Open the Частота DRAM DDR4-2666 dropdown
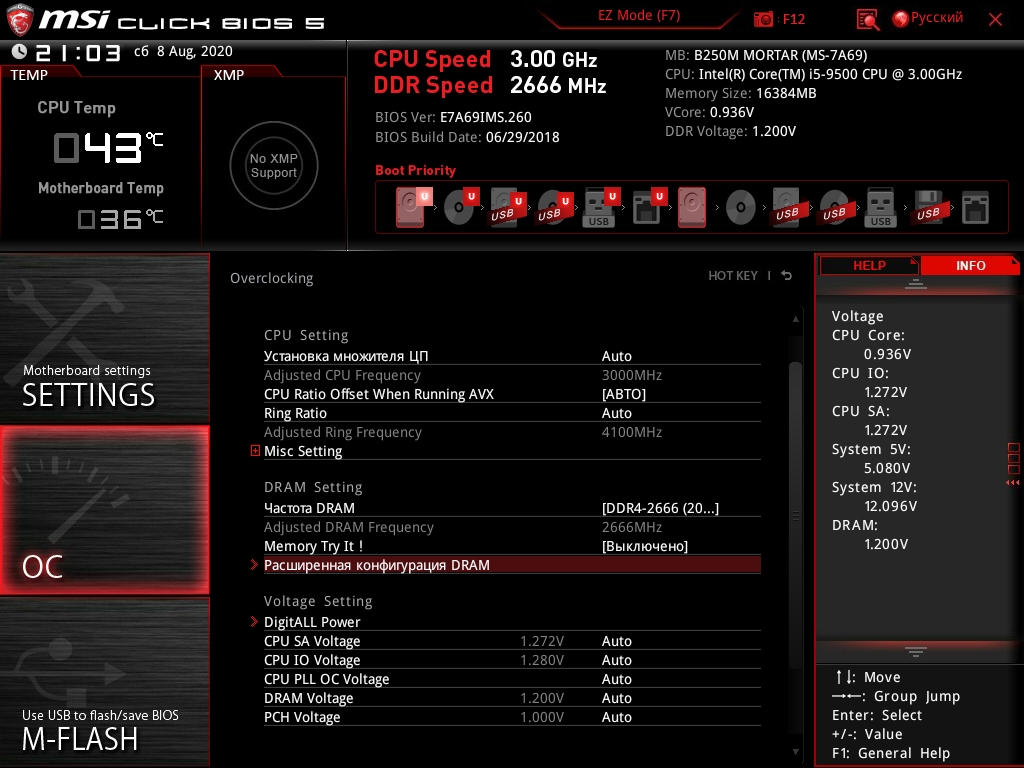The width and height of the screenshot is (1024, 768). 660,508
